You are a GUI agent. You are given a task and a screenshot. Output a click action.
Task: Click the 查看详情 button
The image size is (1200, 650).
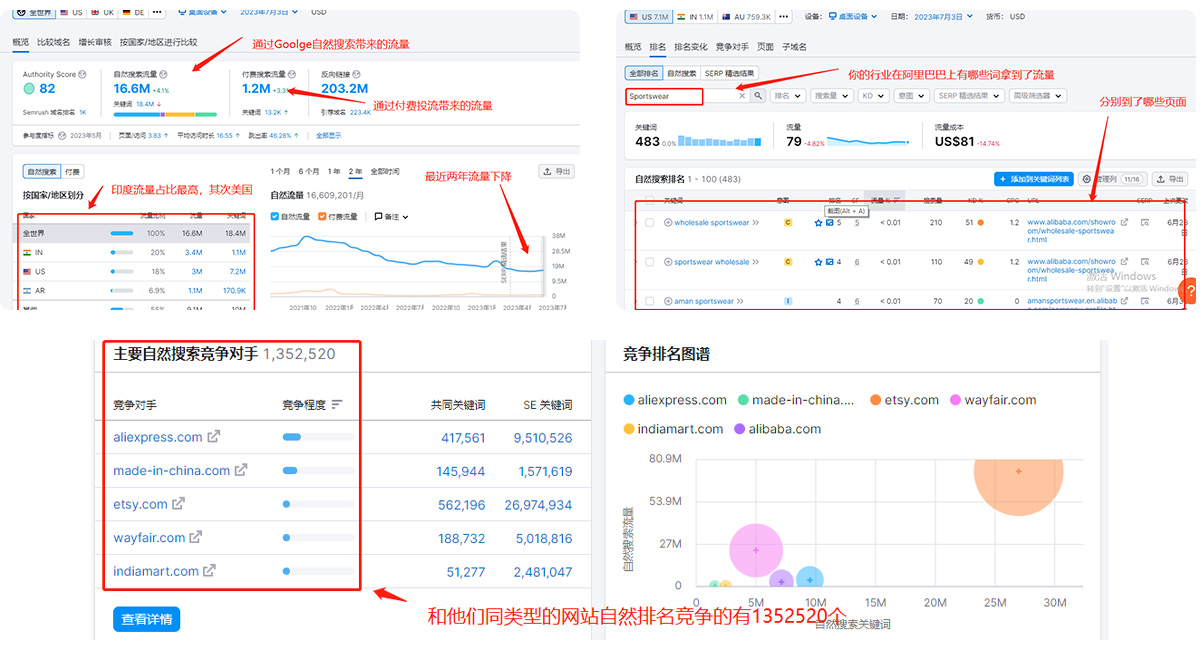pyautogui.click(x=147, y=619)
